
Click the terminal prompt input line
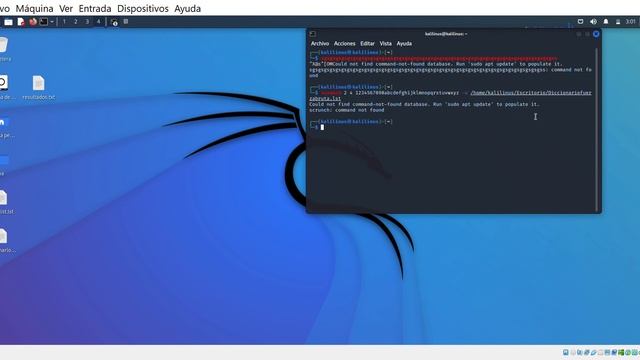pos(452,127)
